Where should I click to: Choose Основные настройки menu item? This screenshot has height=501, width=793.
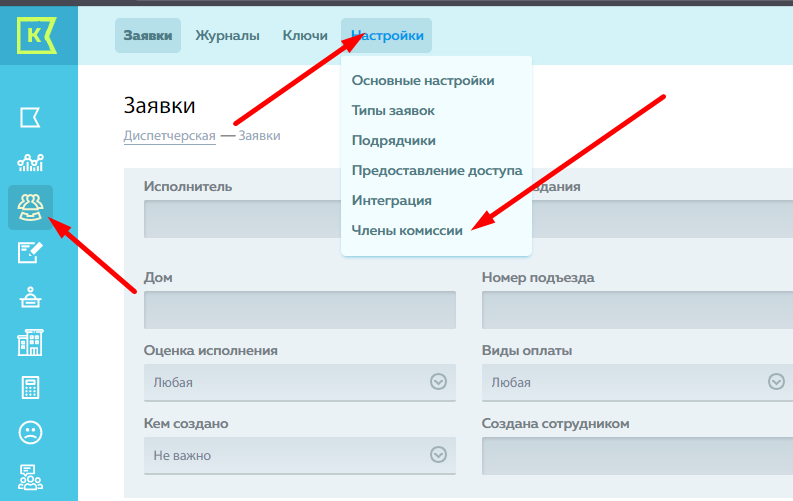click(x=422, y=80)
